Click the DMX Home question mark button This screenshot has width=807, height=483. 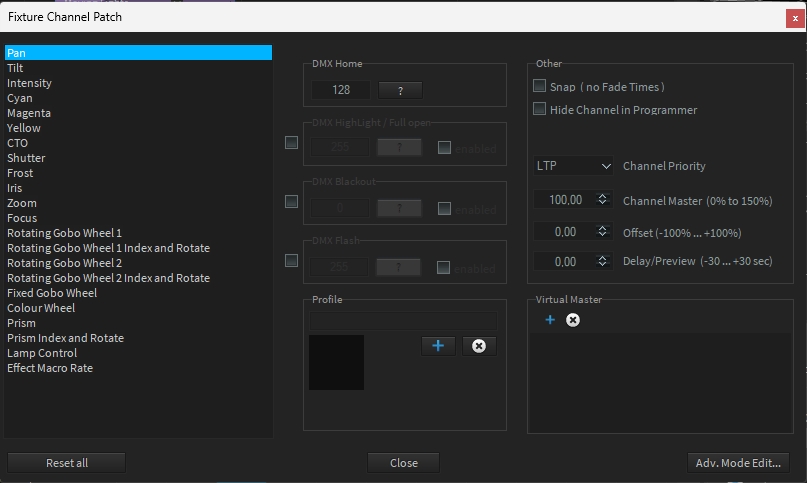399,90
